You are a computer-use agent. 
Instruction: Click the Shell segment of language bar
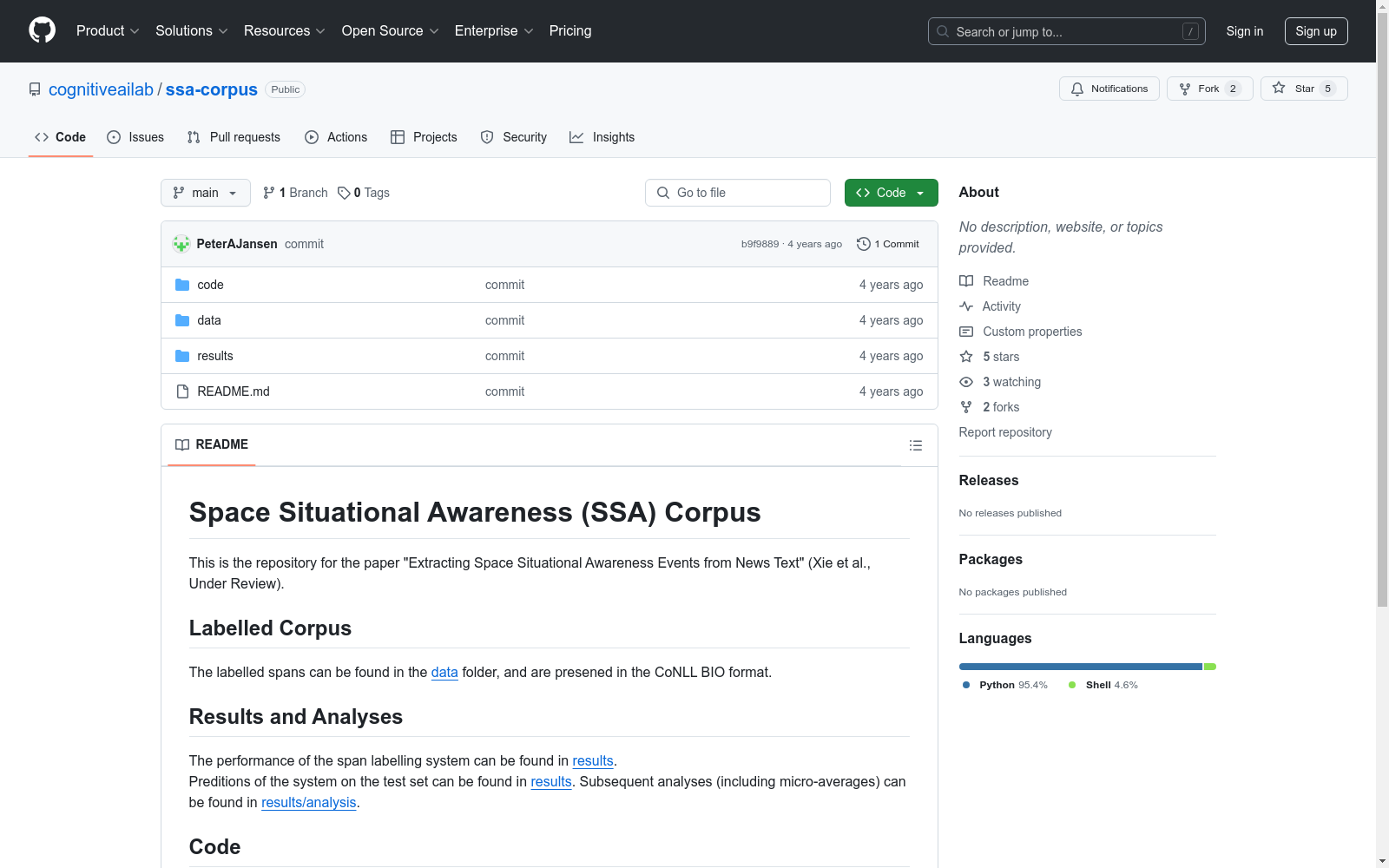point(1210,667)
